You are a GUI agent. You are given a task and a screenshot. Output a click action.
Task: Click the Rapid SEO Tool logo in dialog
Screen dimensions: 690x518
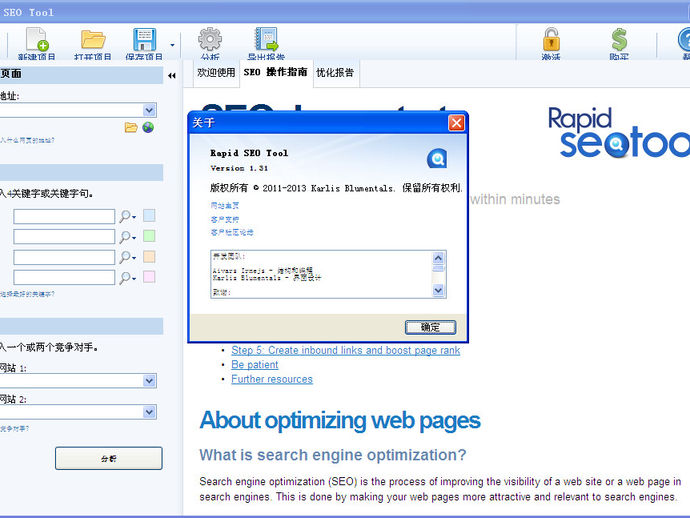437,158
